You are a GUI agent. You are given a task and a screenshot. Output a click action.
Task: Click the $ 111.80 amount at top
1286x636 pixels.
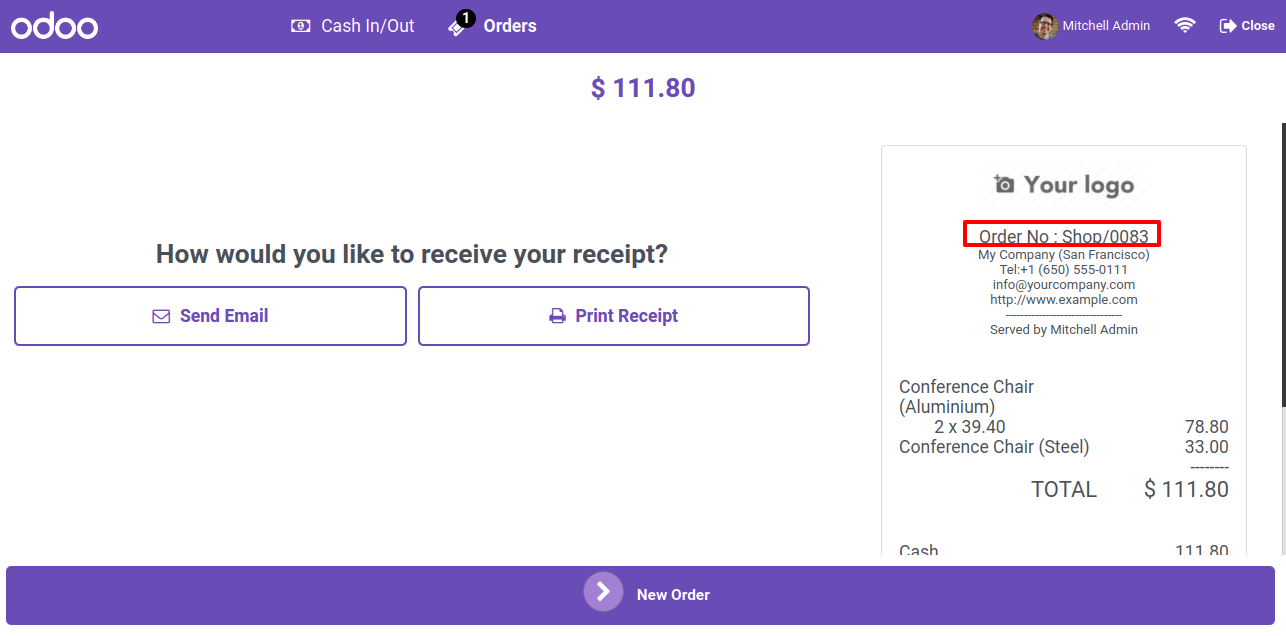click(x=643, y=88)
